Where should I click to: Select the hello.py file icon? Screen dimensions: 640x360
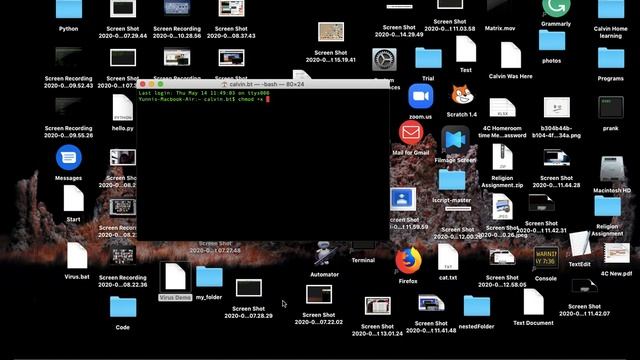pyautogui.click(x=122, y=108)
